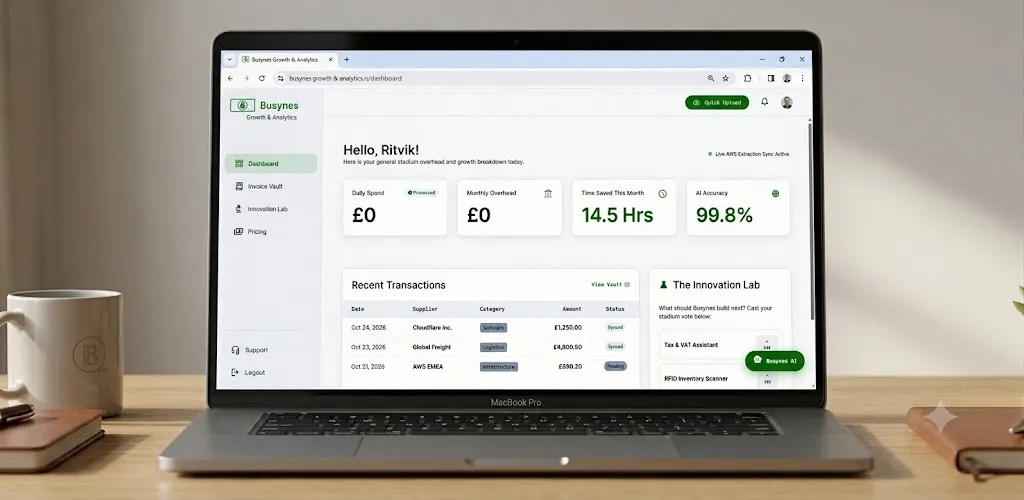Open the browser profile avatar

click(x=787, y=78)
